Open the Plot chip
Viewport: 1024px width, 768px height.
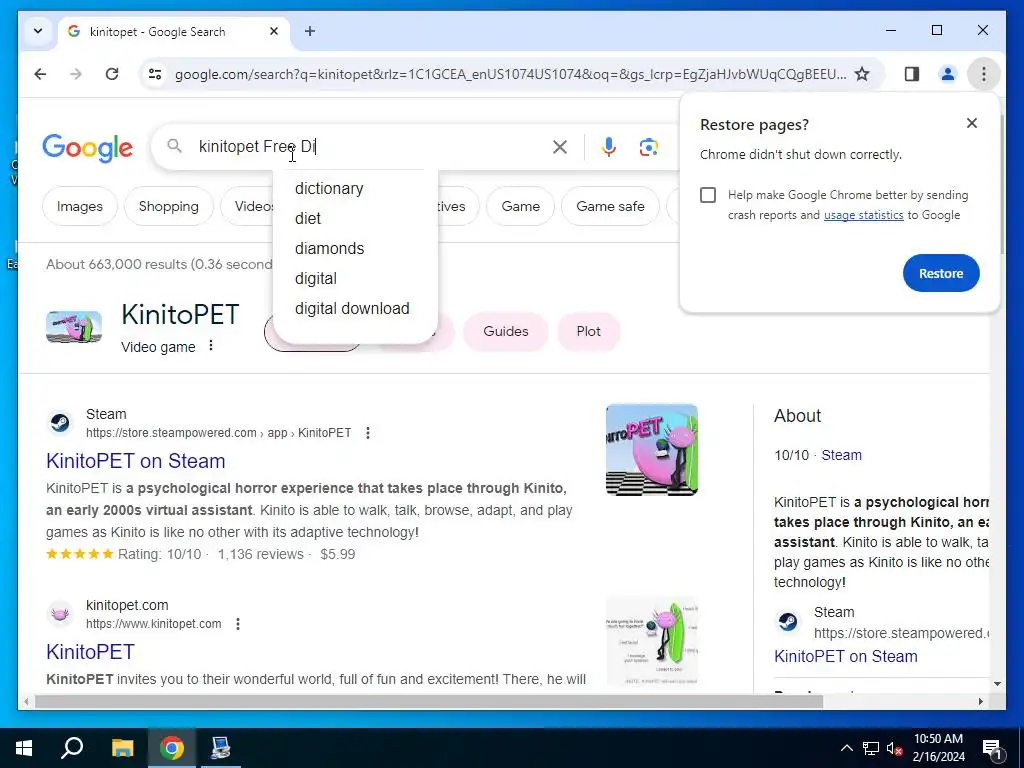[588, 332]
